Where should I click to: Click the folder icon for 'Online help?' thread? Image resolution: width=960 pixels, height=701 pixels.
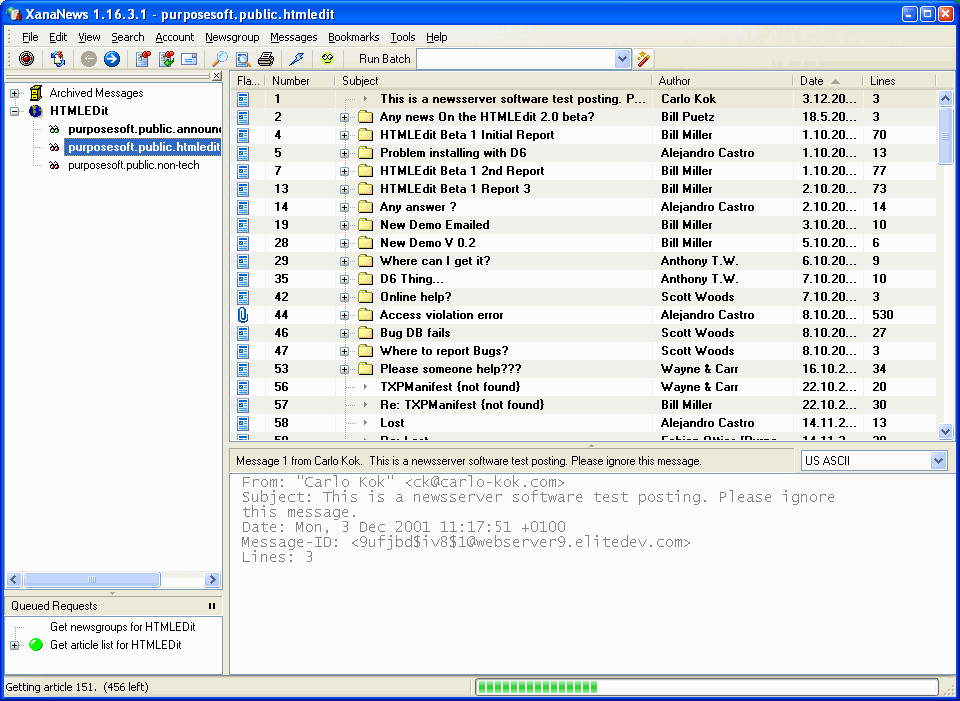pos(366,297)
